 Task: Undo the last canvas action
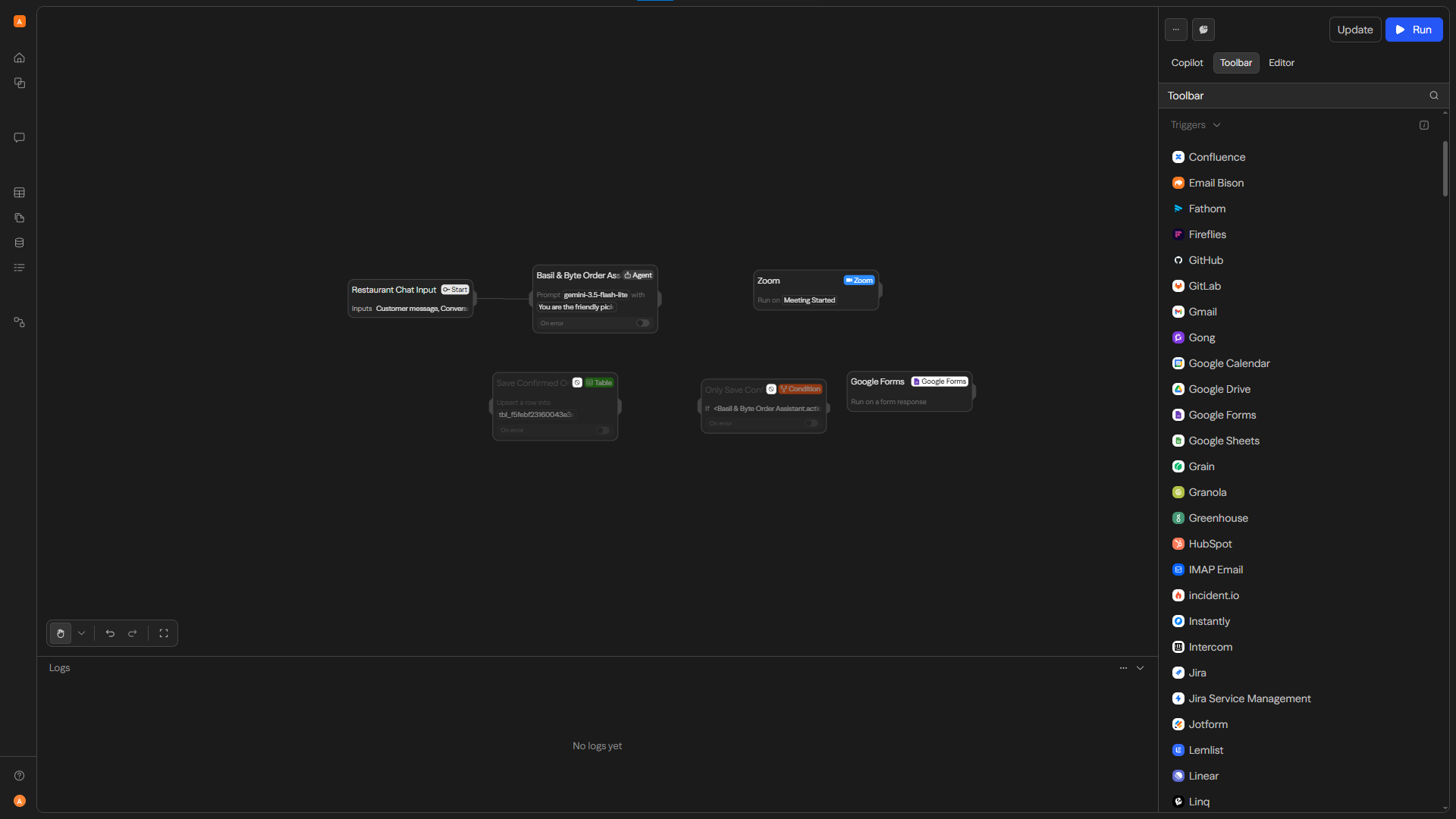tap(110, 633)
